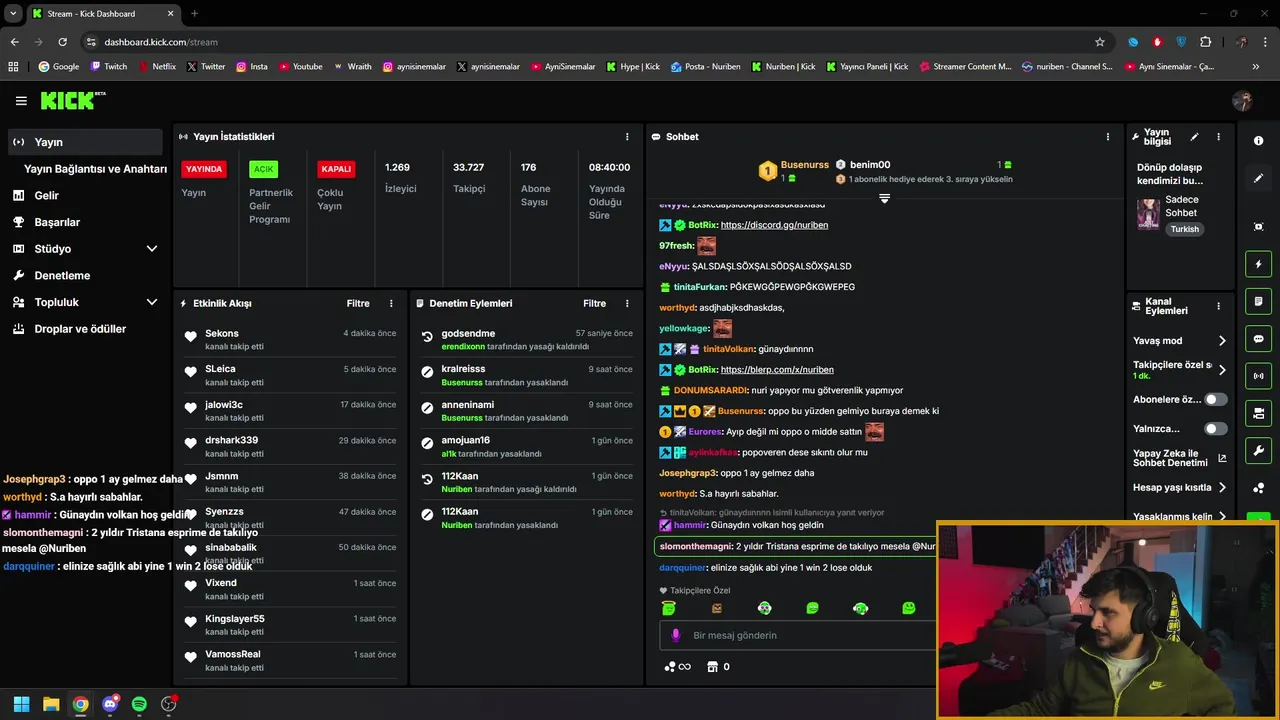The image size is (1280, 720).
Task: Click the three-dots cluster icon in the right toolbar
Action: [x=1258, y=488]
